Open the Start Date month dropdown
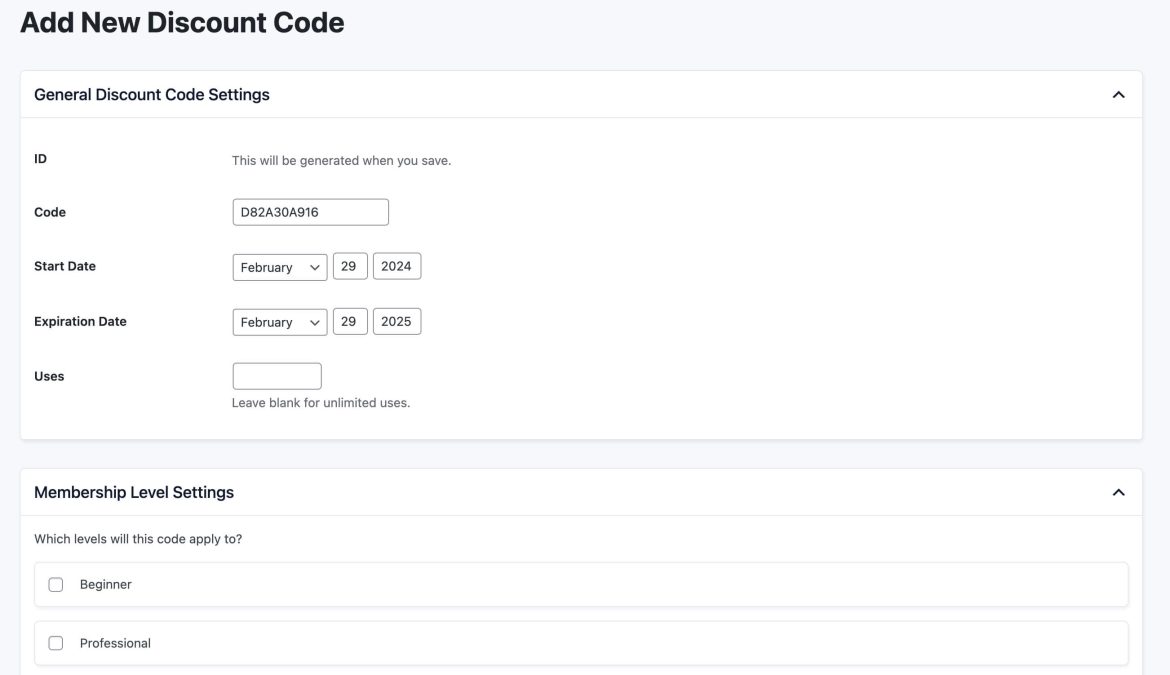Screen dimensions: 1170x675 point(280,265)
